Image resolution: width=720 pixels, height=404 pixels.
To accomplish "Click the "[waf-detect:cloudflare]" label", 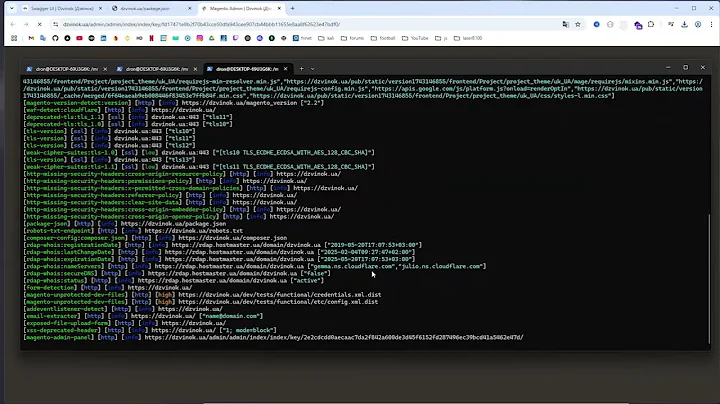I will 62,110.
